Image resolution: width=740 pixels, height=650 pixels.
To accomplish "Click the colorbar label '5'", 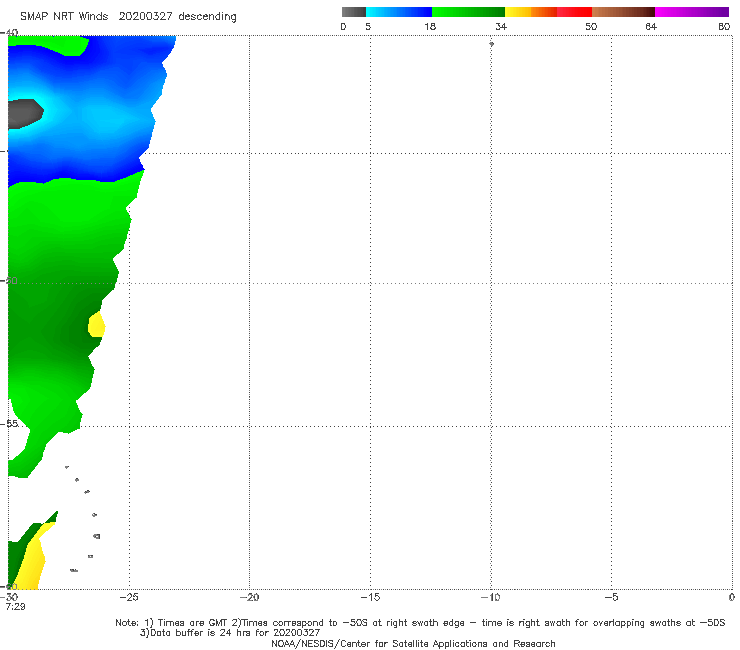I will [x=368, y=27].
